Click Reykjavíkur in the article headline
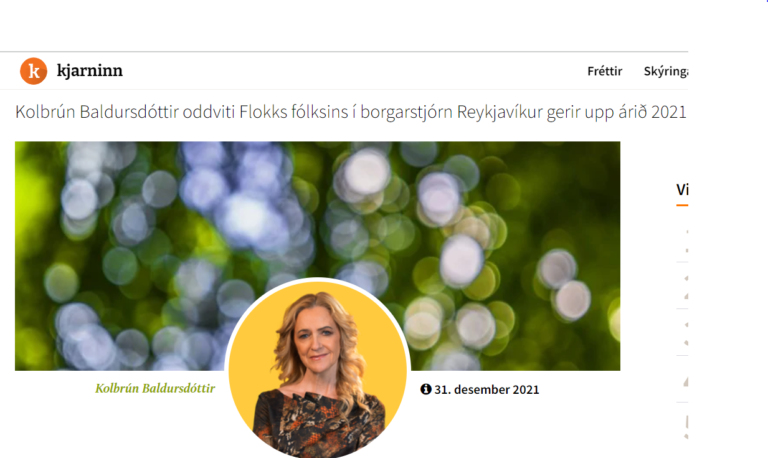 point(500,112)
